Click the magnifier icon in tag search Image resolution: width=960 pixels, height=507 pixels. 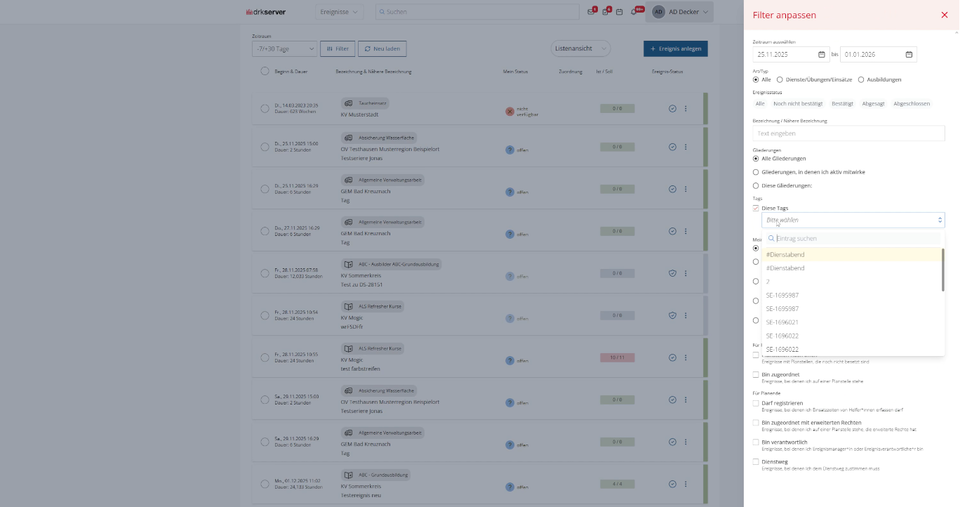pos(772,239)
